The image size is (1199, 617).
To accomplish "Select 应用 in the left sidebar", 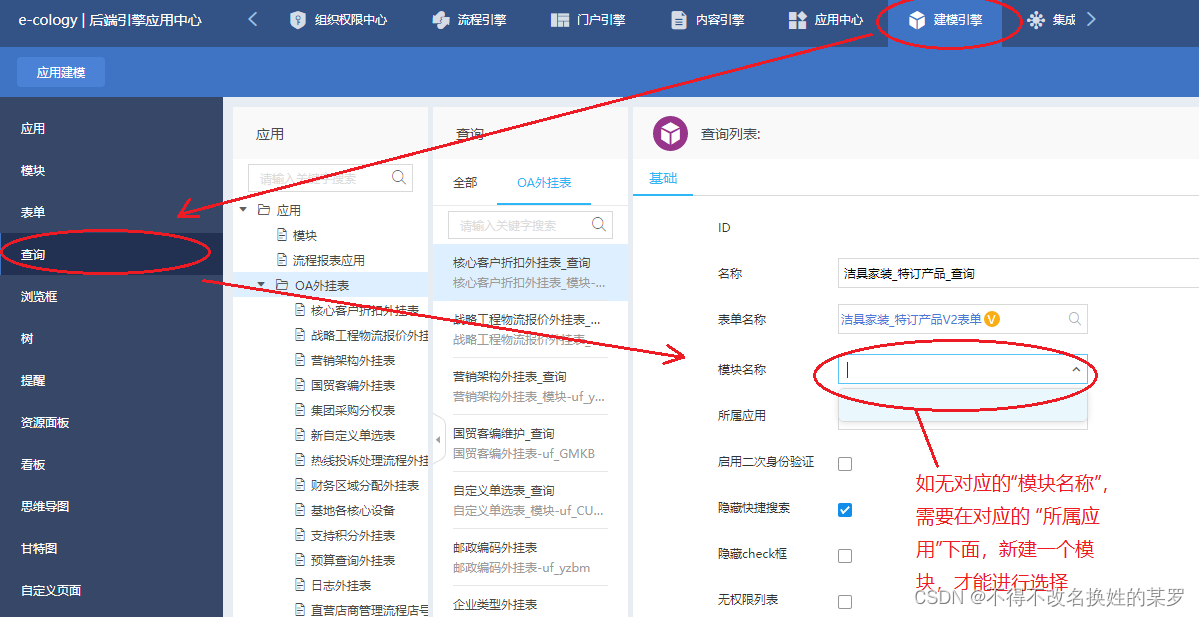I will 112,128.
